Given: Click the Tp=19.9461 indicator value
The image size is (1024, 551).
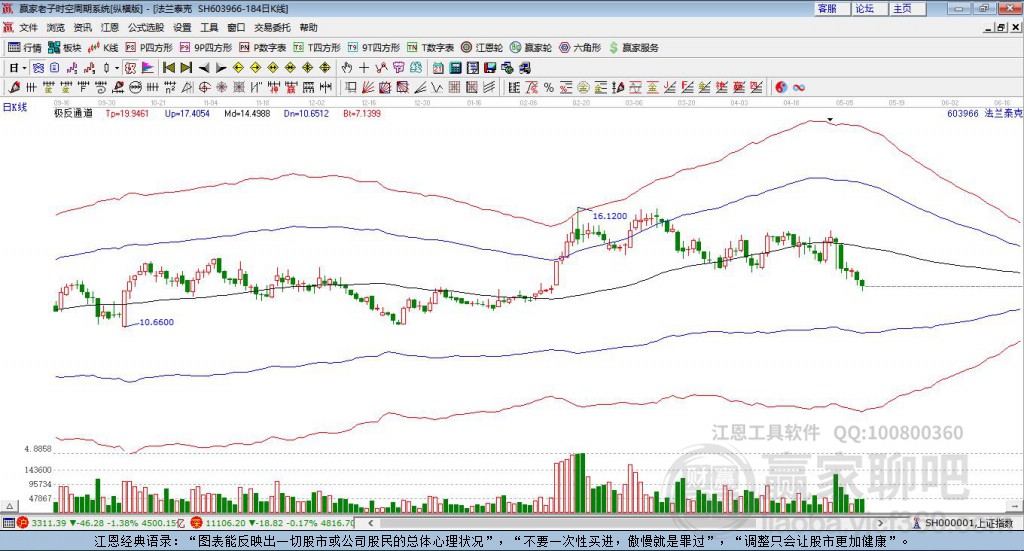Looking at the screenshot, I should click(x=127, y=113).
